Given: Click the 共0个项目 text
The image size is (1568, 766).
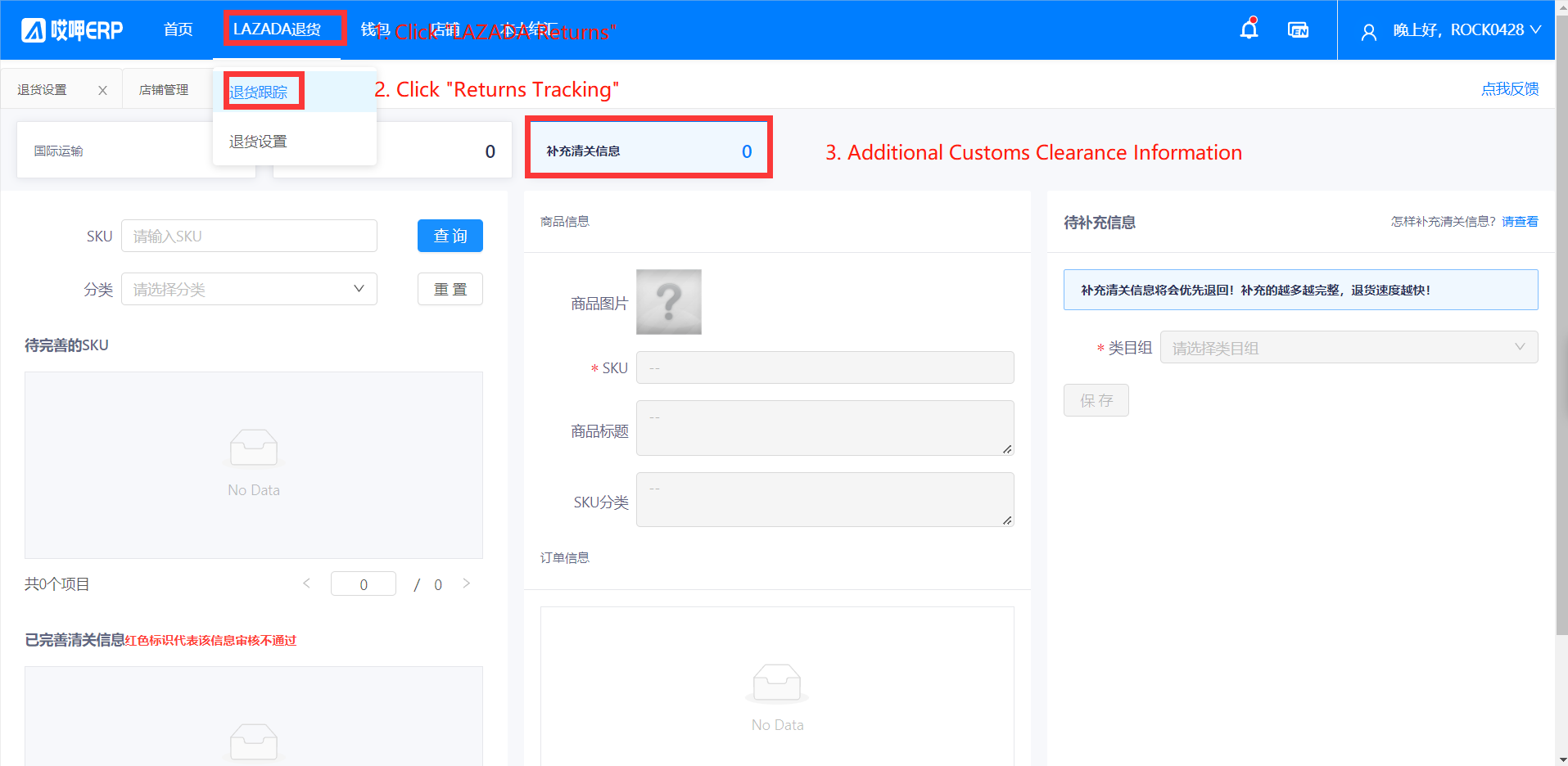Looking at the screenshot, I should pyautogui.click(x=57, y=584).
